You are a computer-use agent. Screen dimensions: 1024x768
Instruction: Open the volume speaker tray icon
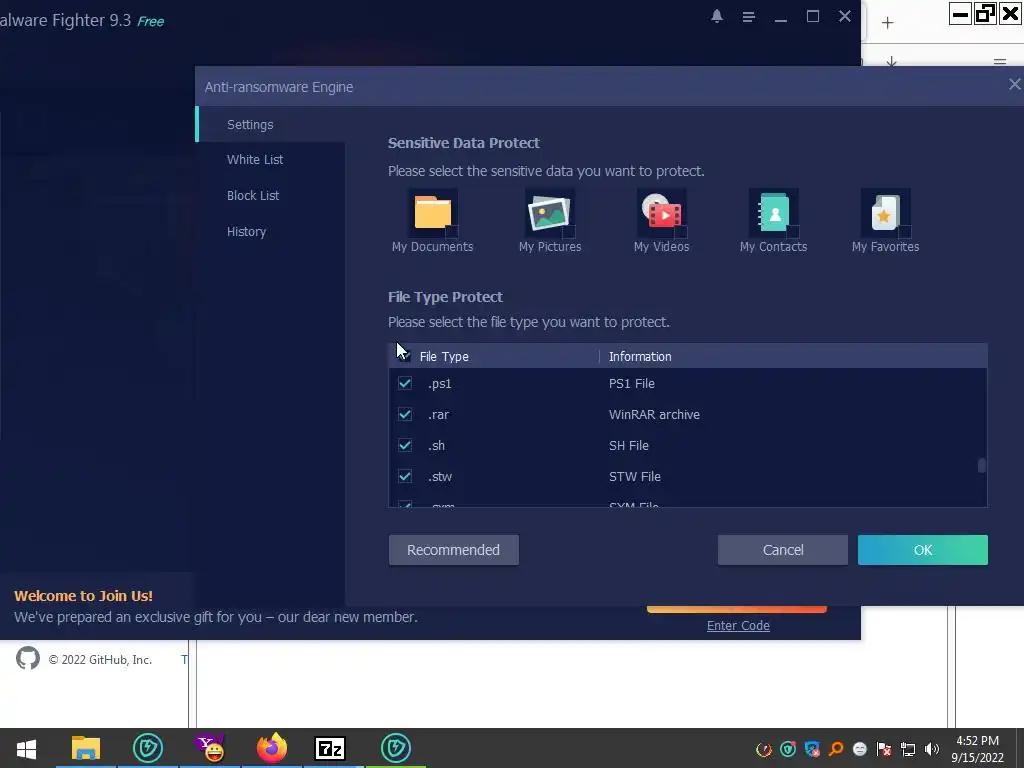[932, 749]
